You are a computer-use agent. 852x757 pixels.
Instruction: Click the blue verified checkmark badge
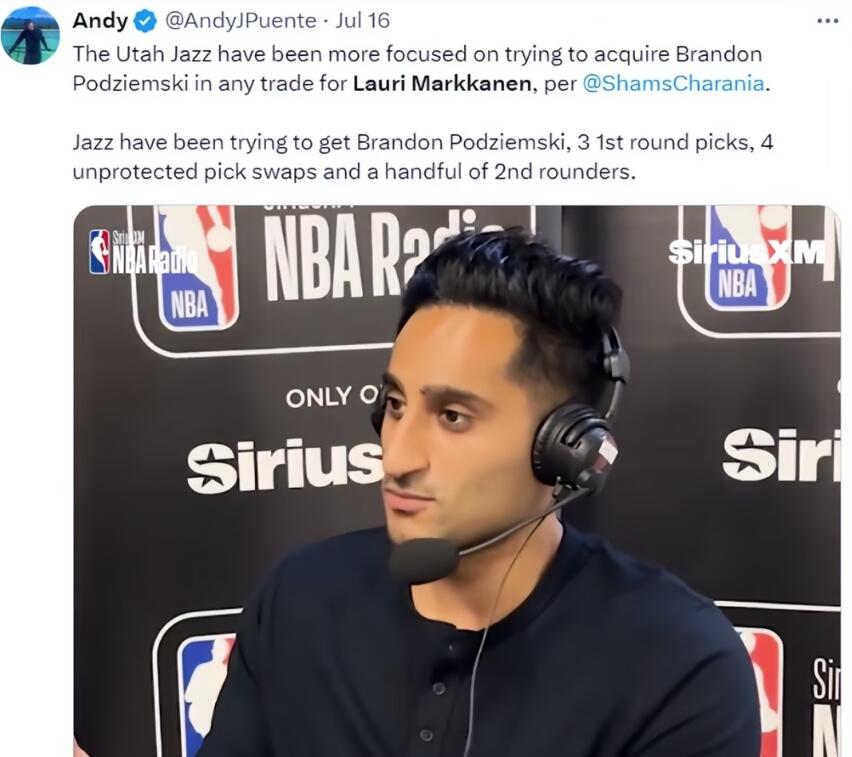tap(145, 22)
